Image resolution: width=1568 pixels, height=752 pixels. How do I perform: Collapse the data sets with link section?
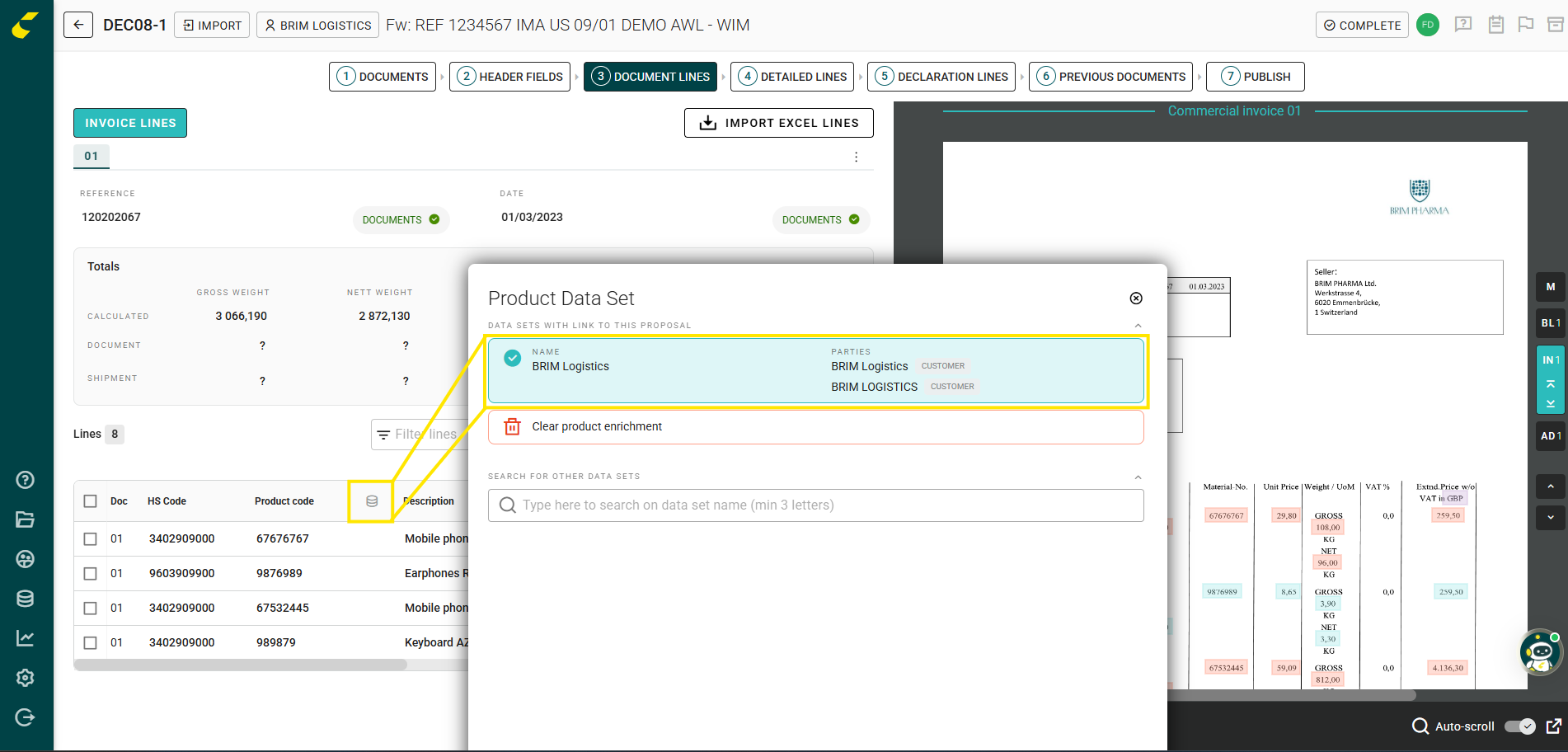pyautogui.click(x=1138, y=326)
